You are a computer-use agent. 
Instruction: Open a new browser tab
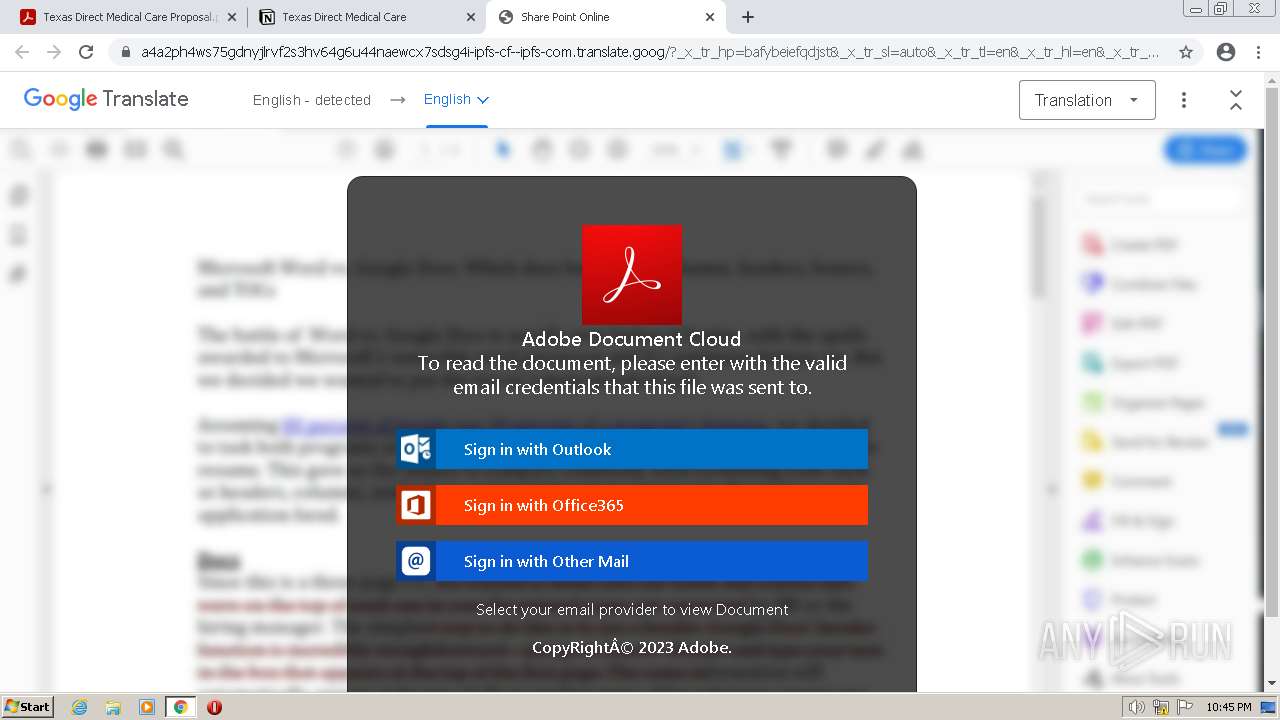click(x=748, y=17)
